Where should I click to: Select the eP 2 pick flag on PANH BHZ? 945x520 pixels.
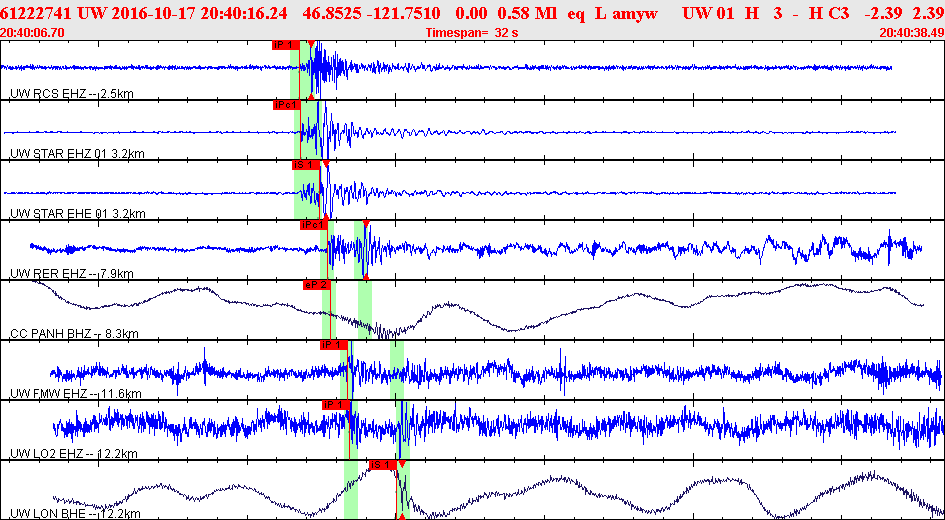tap(317, 285)
